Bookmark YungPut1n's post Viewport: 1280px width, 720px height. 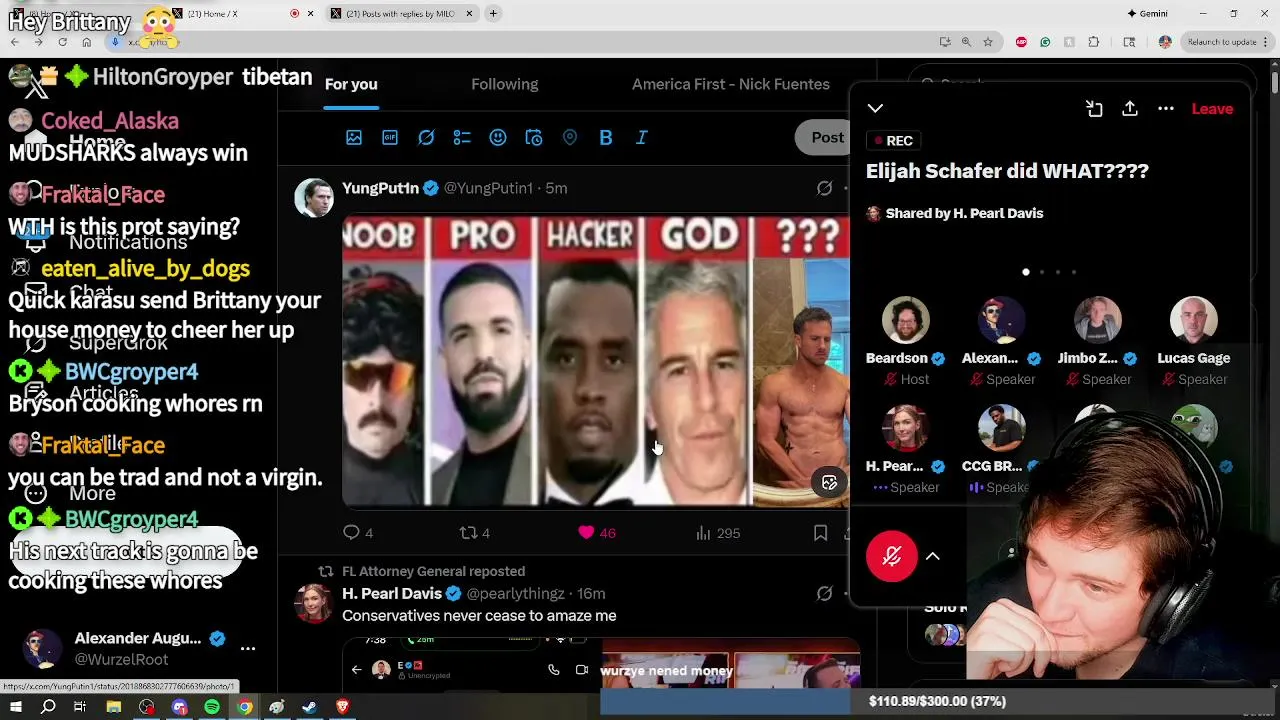click(820, 533)
